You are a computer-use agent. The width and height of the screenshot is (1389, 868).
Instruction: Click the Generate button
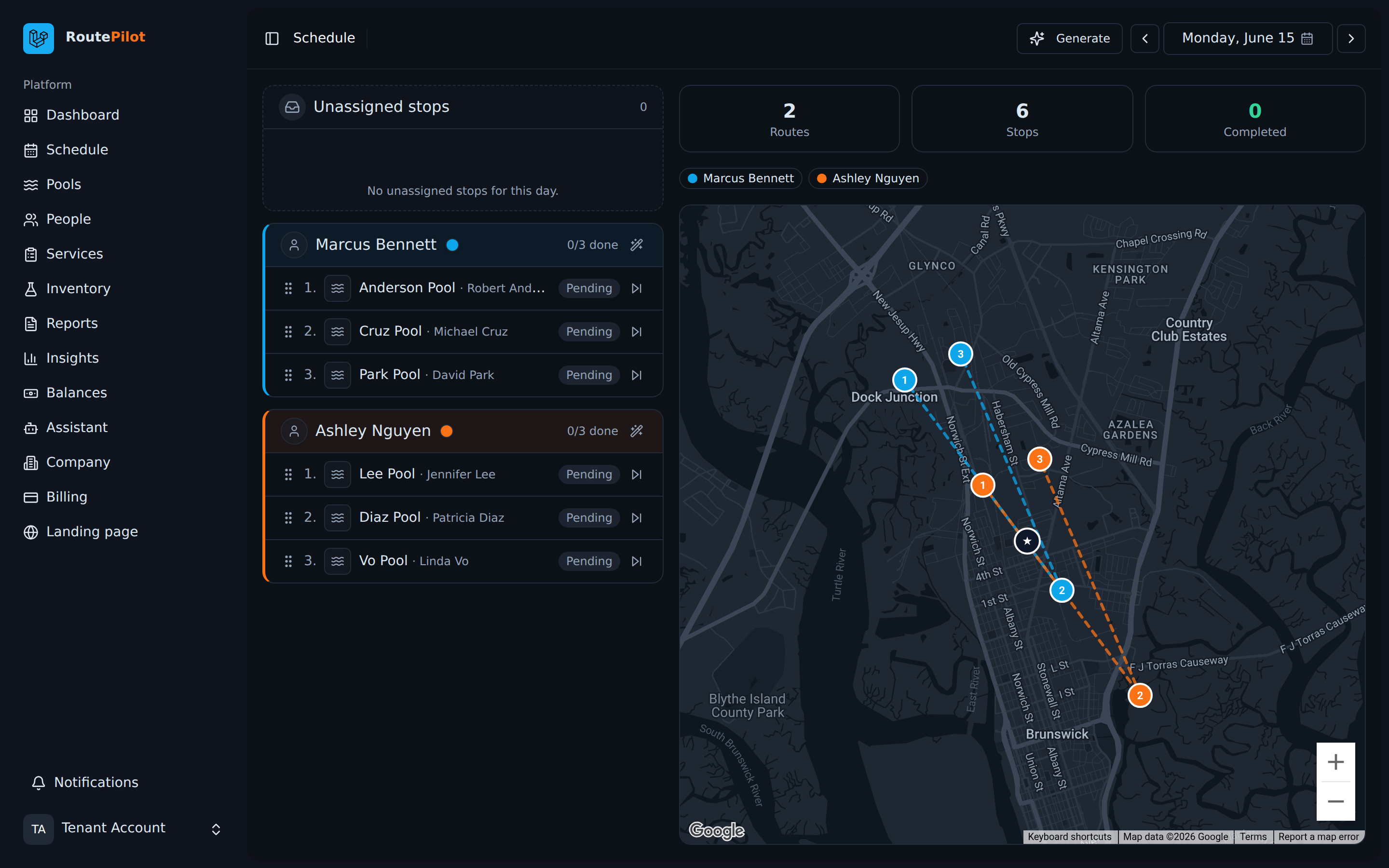coord(1069,39)
